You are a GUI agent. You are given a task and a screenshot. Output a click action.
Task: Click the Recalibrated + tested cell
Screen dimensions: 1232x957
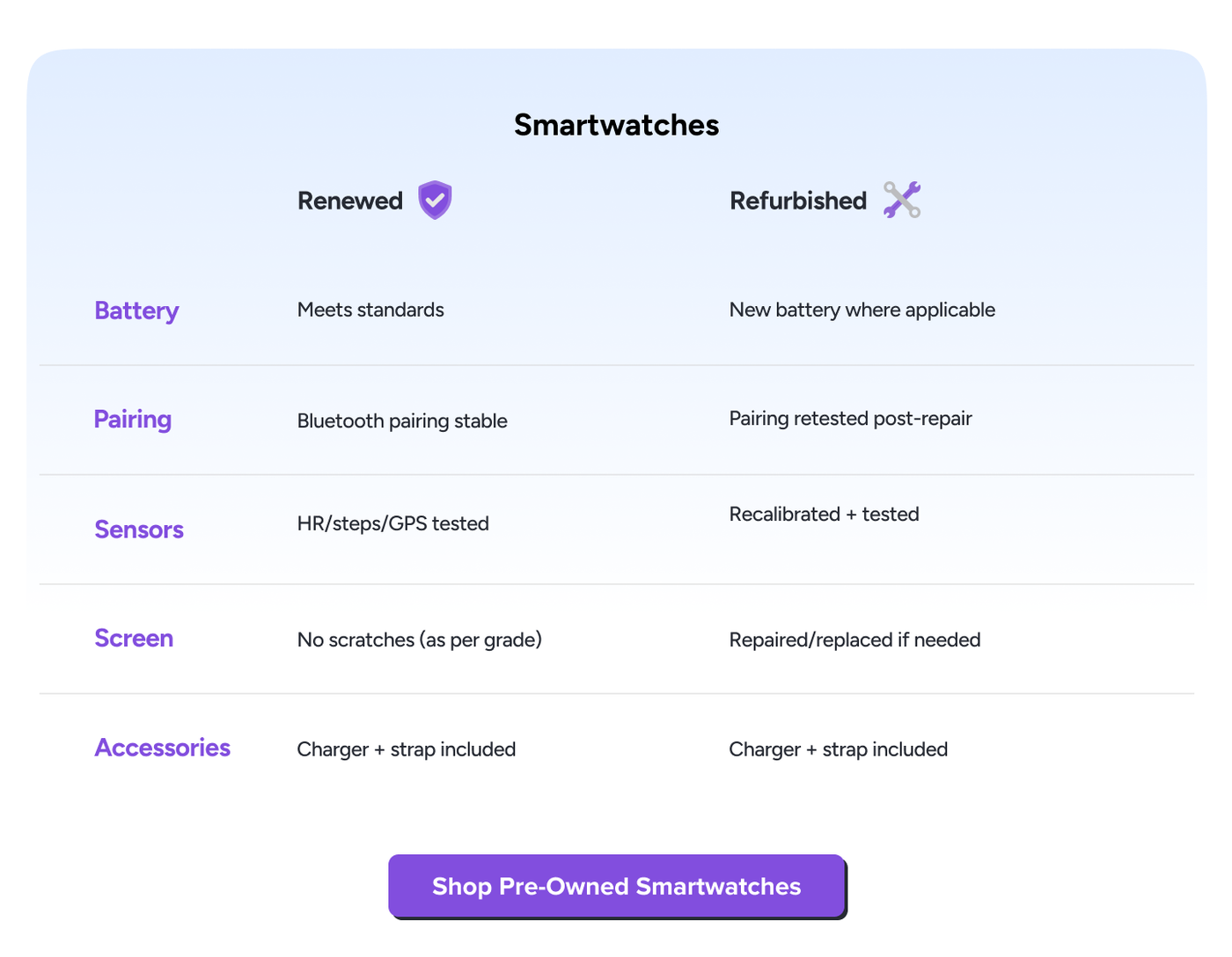pyautogui.click(x=824, y=514)
